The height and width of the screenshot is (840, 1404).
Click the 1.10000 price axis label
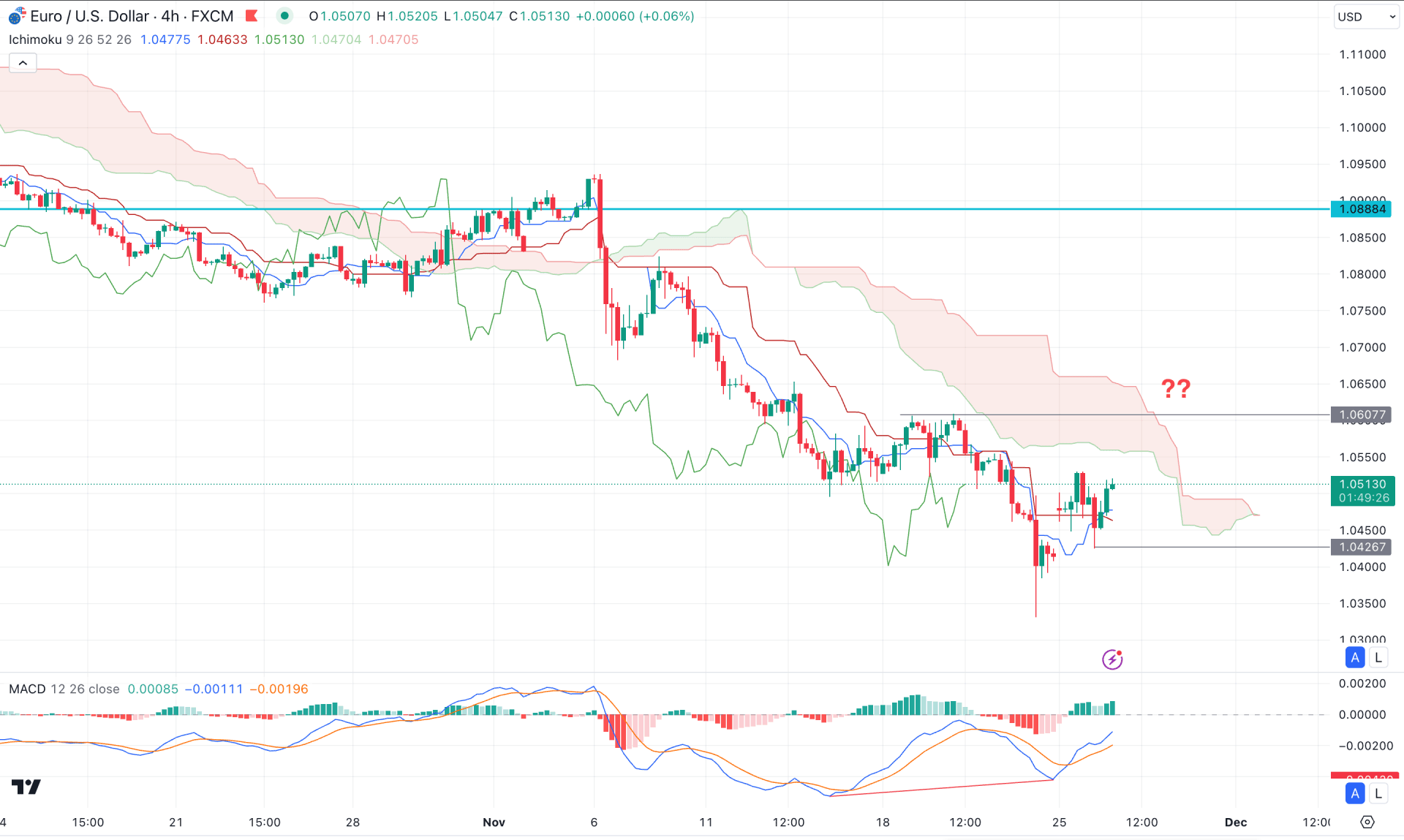tap(1362, 127)
